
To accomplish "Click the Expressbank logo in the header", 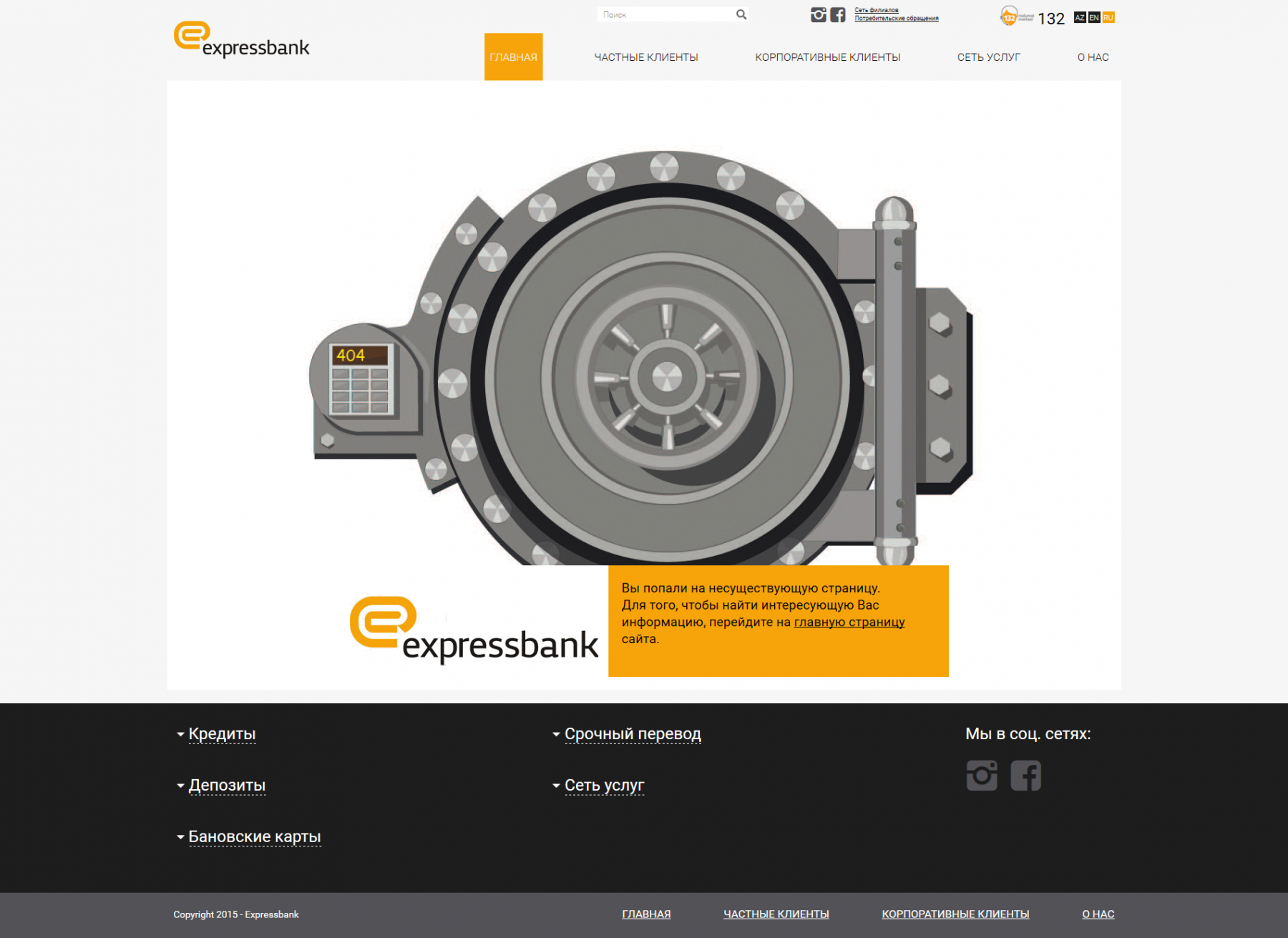I will 241,39.
